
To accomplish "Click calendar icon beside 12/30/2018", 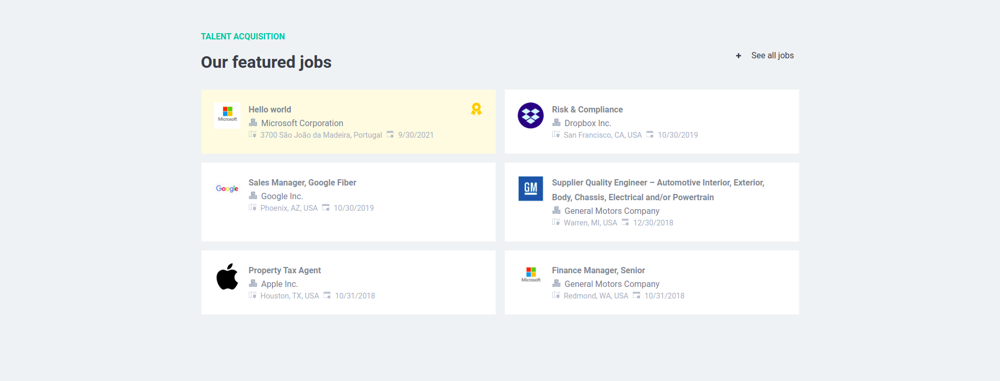I will click(x=626, y=223).
